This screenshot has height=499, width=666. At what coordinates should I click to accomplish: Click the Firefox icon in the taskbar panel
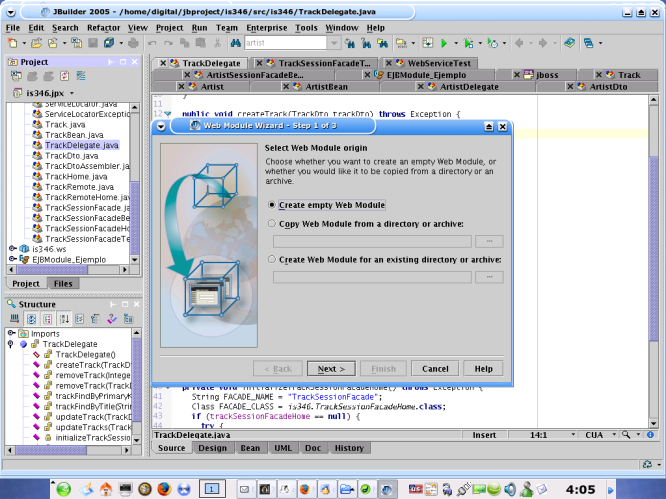pos(166,488)
